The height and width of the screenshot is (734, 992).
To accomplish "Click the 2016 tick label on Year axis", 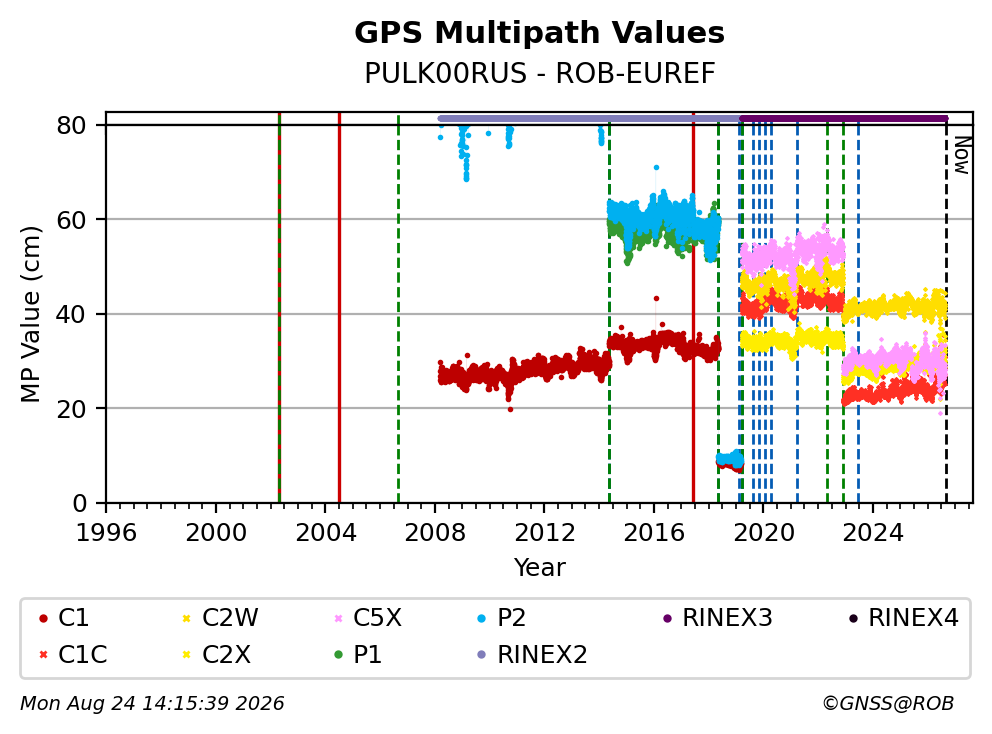I will 654,533.
